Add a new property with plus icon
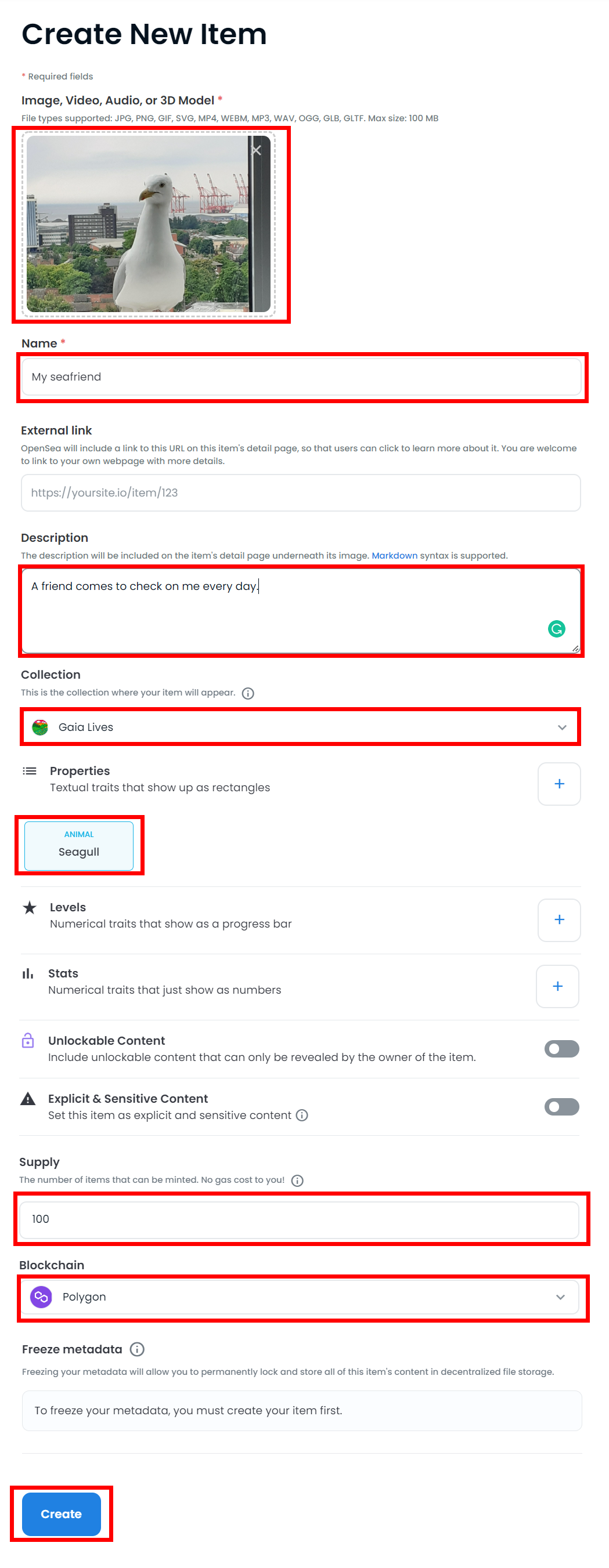Viewport: 609px width, 1568px height. 558,784
